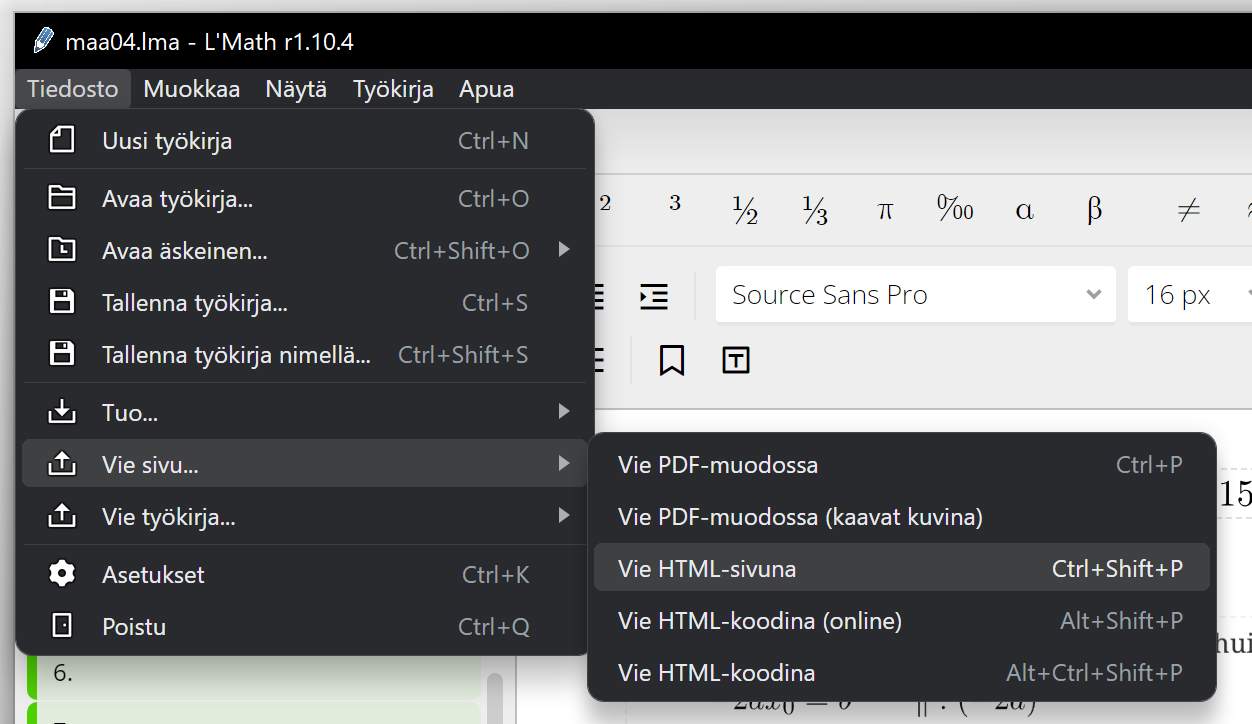Expand the Tuo import submenu

(304, 412)
